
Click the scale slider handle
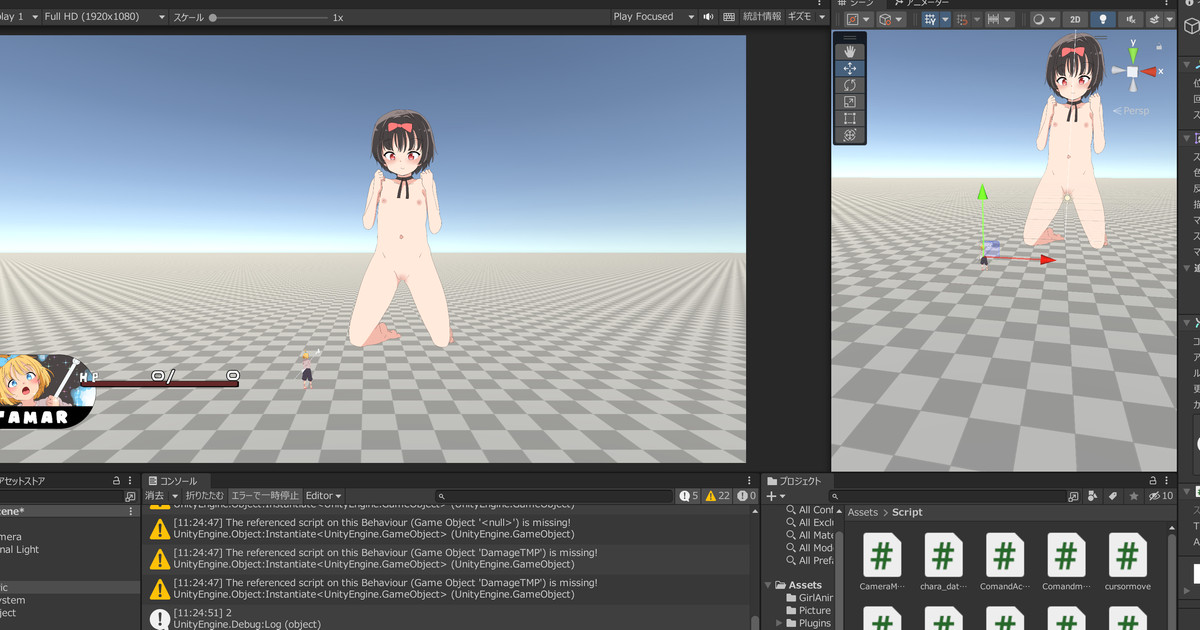[213, 17]
